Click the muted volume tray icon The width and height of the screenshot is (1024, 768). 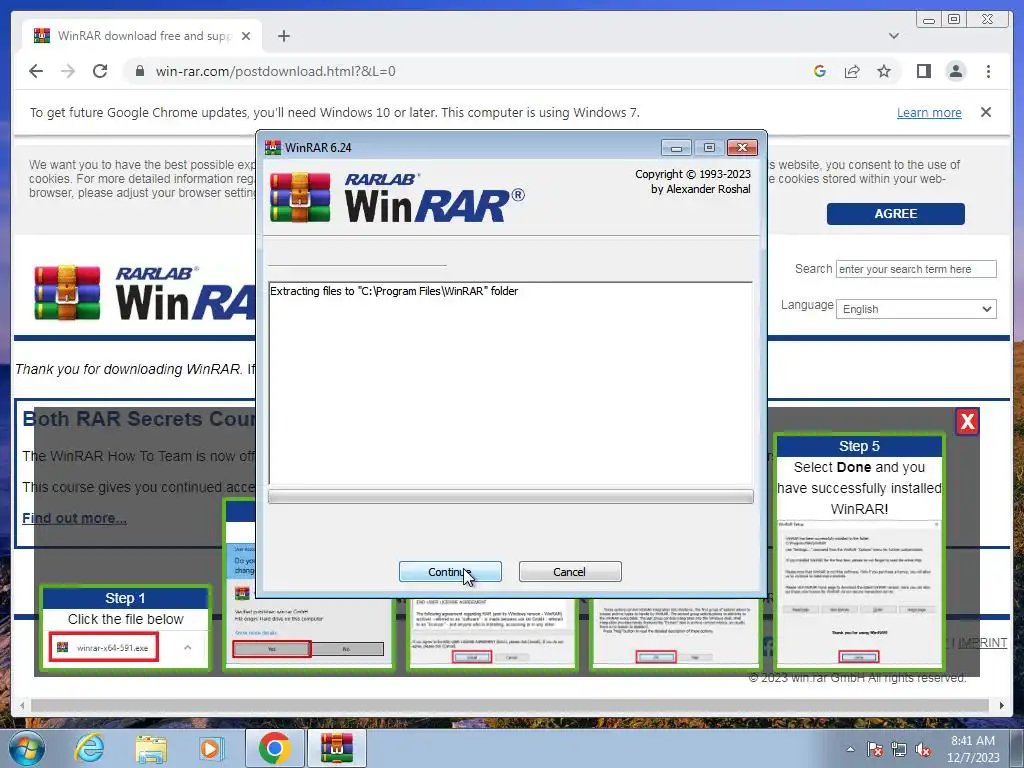click(923, 749)
